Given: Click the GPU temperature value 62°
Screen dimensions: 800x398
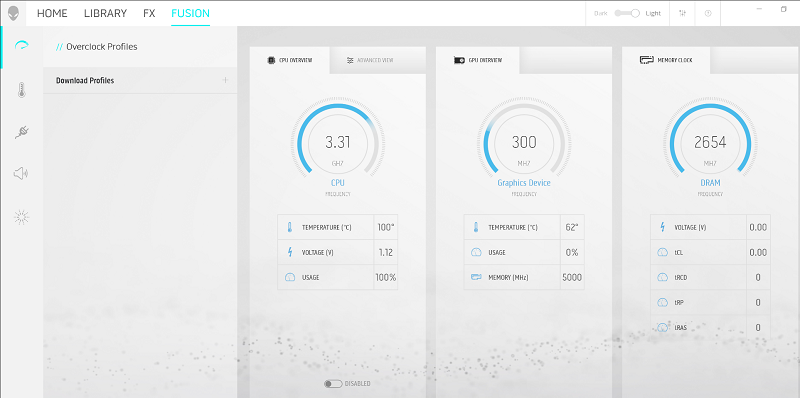Looking at the screenshot, I should [572, 227].
